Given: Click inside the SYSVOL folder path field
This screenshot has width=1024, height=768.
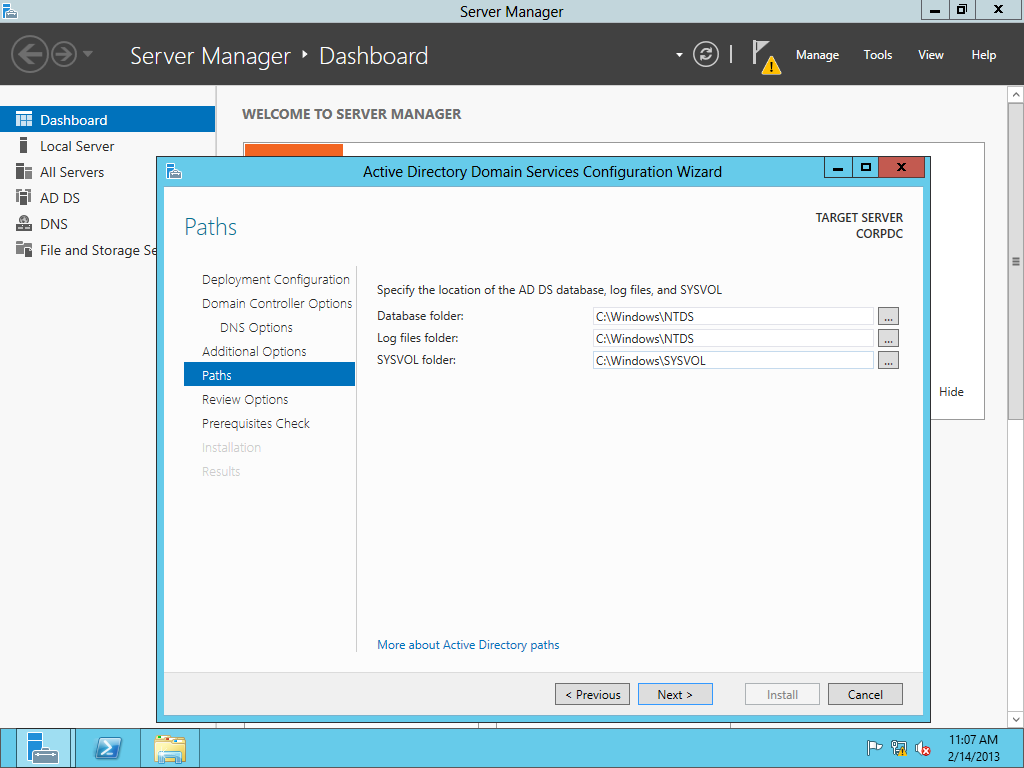Looking at the screenshot, I should tap(733, 360).
